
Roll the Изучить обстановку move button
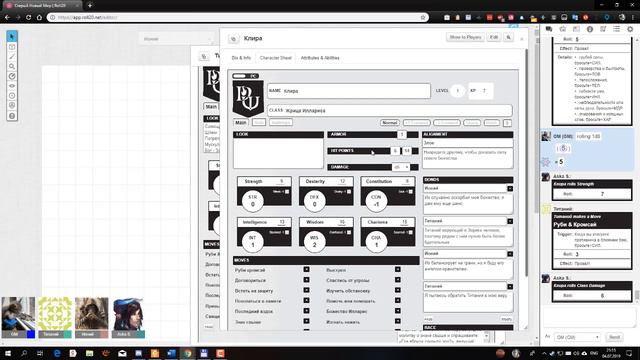point(398,290)
